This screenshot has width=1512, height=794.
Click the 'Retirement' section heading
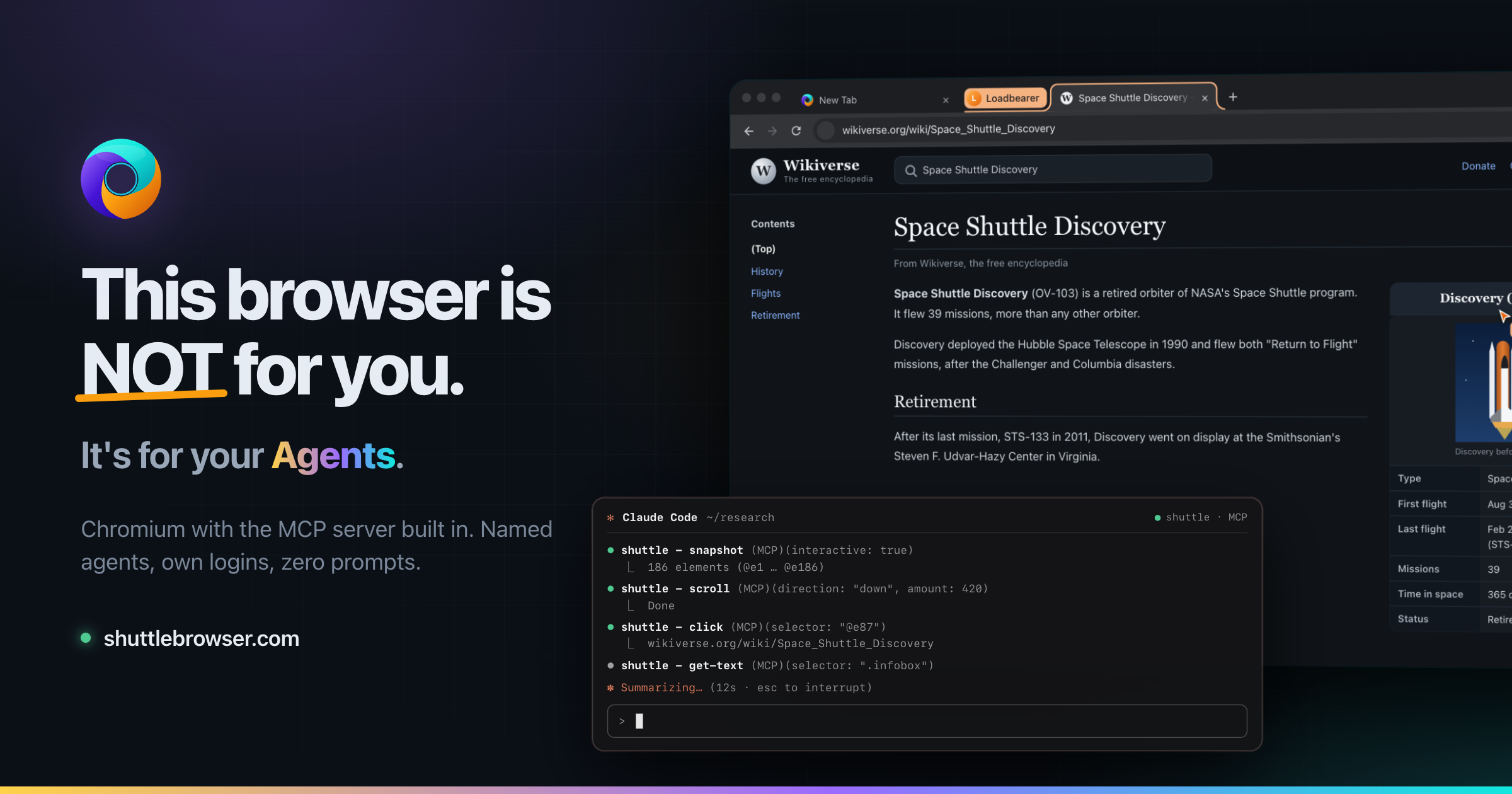tap(935, 401)
